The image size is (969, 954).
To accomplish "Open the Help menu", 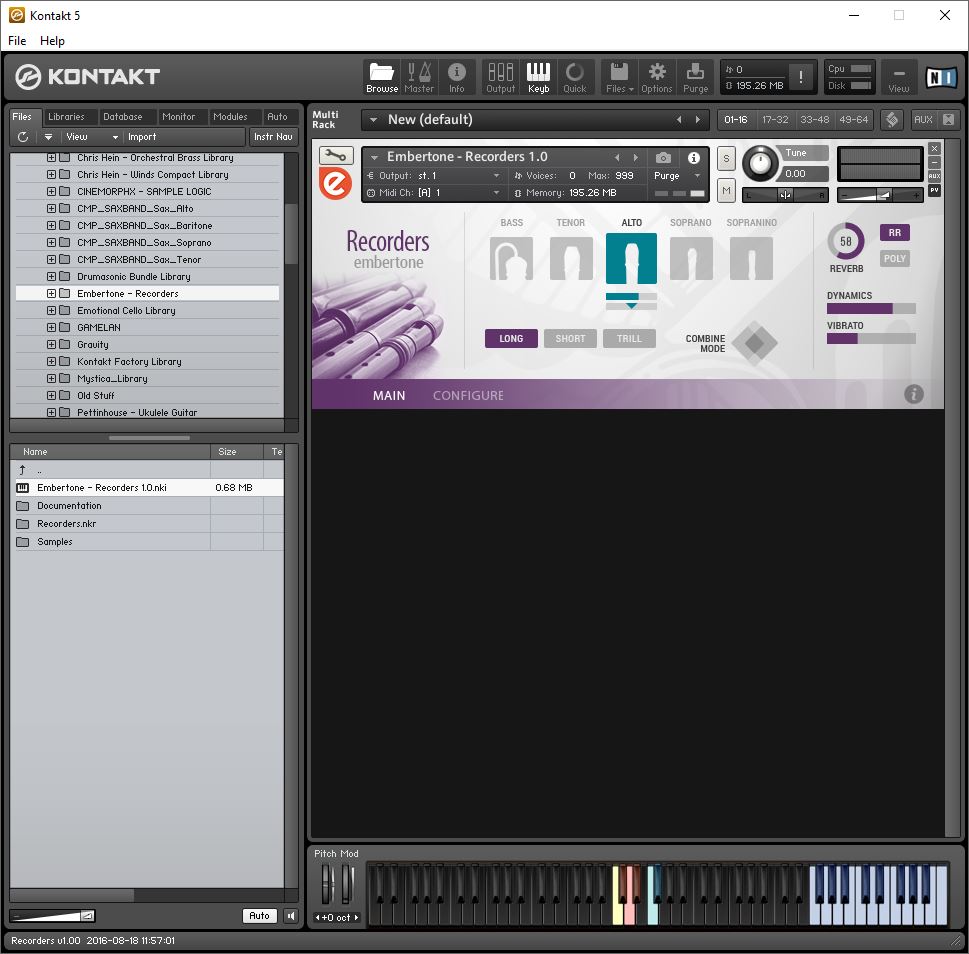I will 52,41.
